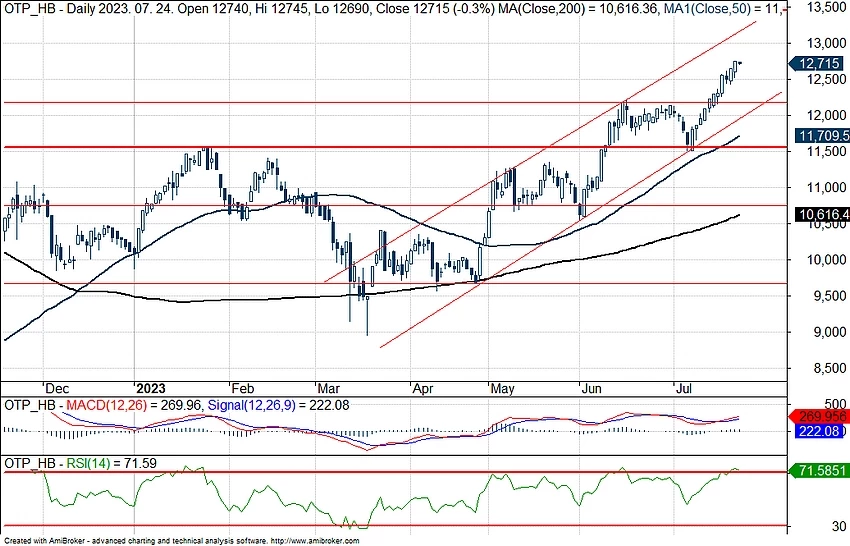Screen dimensions: 850x546
Task: Click the 269.956 MACD value label
Action: (x=820, y=416)
